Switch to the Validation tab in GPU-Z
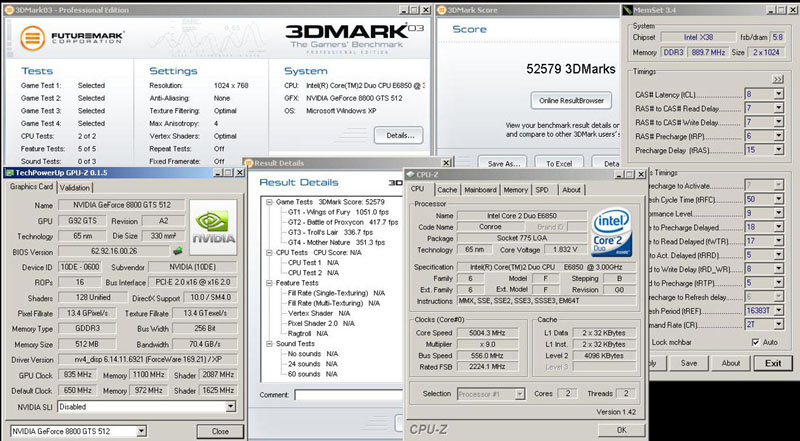This screenshot has height=441, width=800. [x=74, y=188]
